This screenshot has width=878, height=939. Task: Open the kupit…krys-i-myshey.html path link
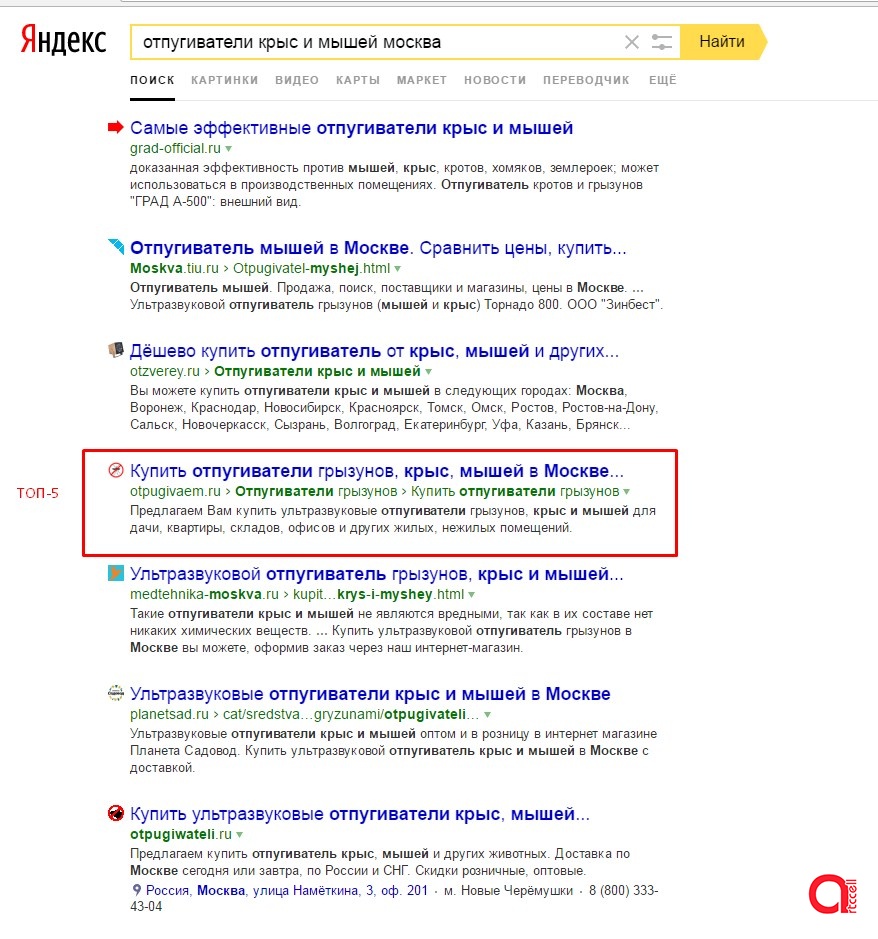click(379, 595)
